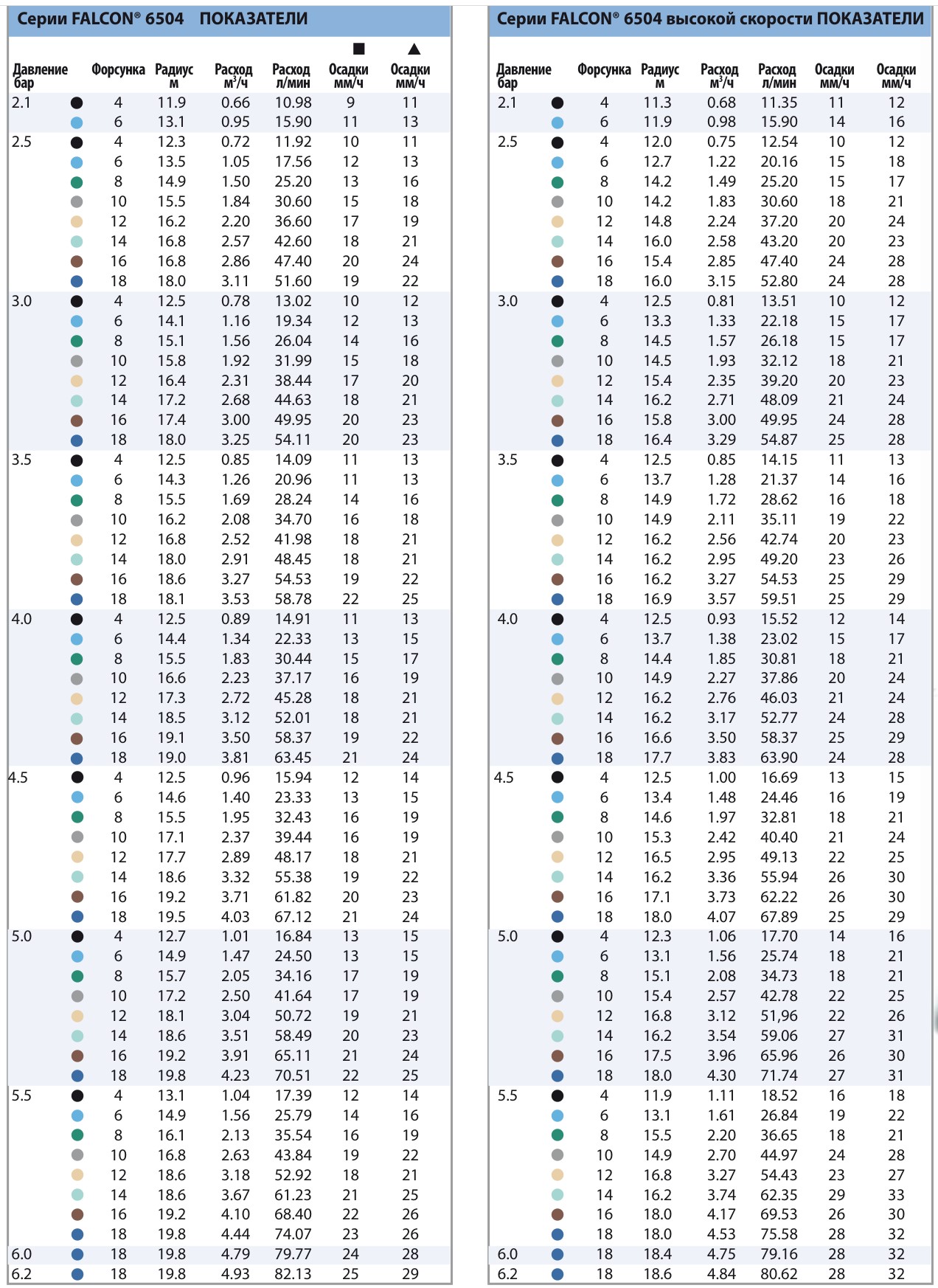Click flow value 36.60 in left table
The width and height of the screenshot is (938, 1288).
[x=293, y=221]
